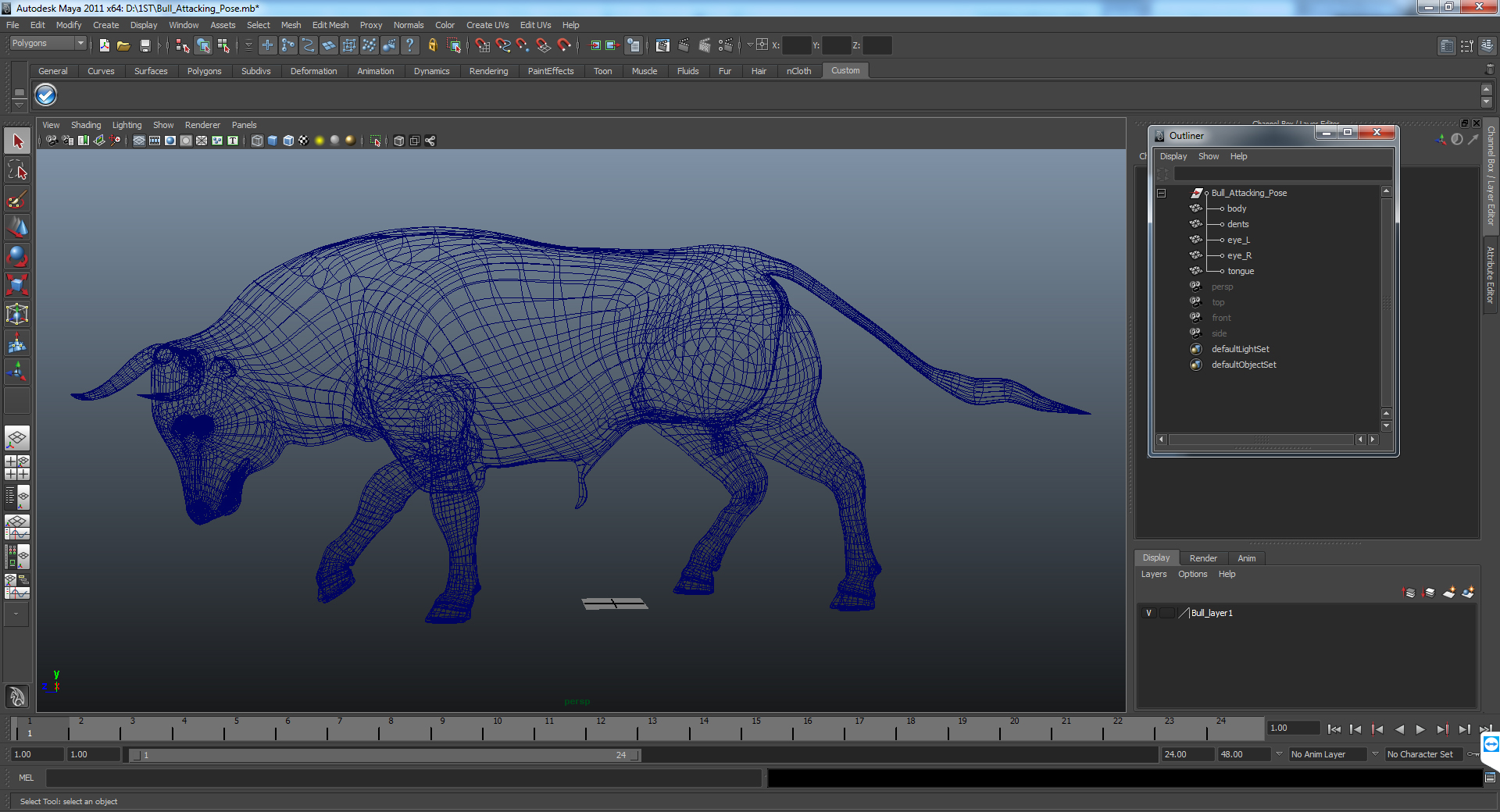1500x812 pixels.
Task: Expand the No Anim Layer dropdown arrow
Action: click(1279, 754)
